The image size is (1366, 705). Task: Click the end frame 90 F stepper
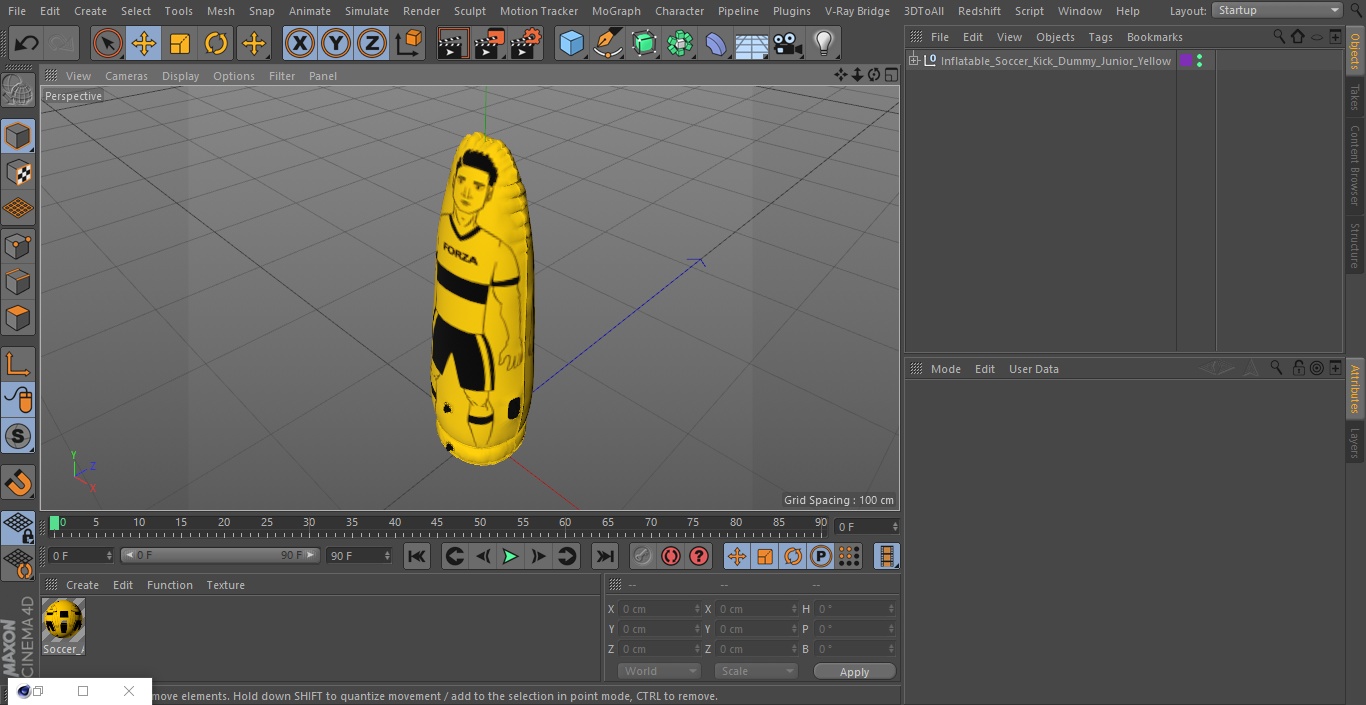387,556
